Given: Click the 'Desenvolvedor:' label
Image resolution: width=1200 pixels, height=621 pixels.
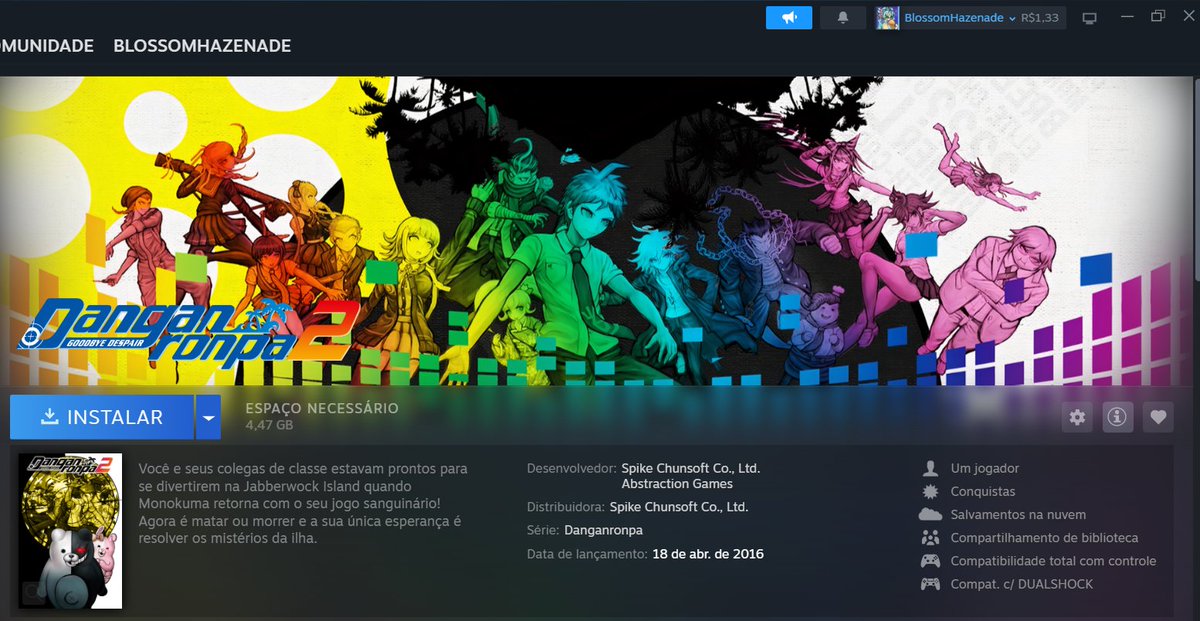Looking at the screenshot, I should [x=571, y=468].
